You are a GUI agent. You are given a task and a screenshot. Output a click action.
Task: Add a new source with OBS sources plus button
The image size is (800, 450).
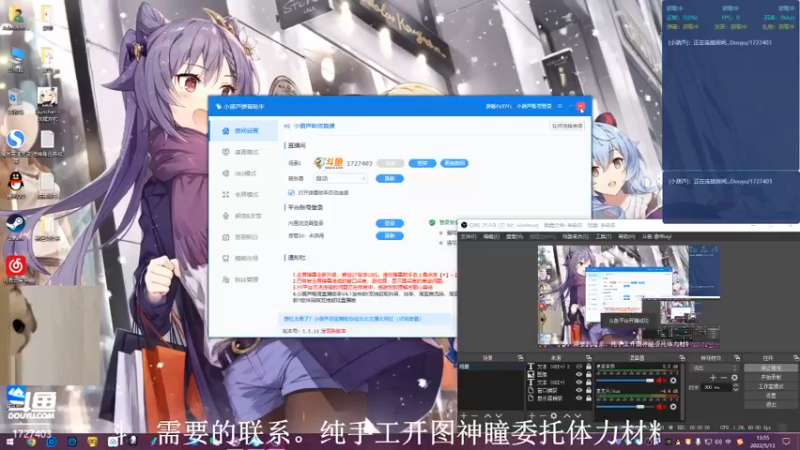[532, 416]
